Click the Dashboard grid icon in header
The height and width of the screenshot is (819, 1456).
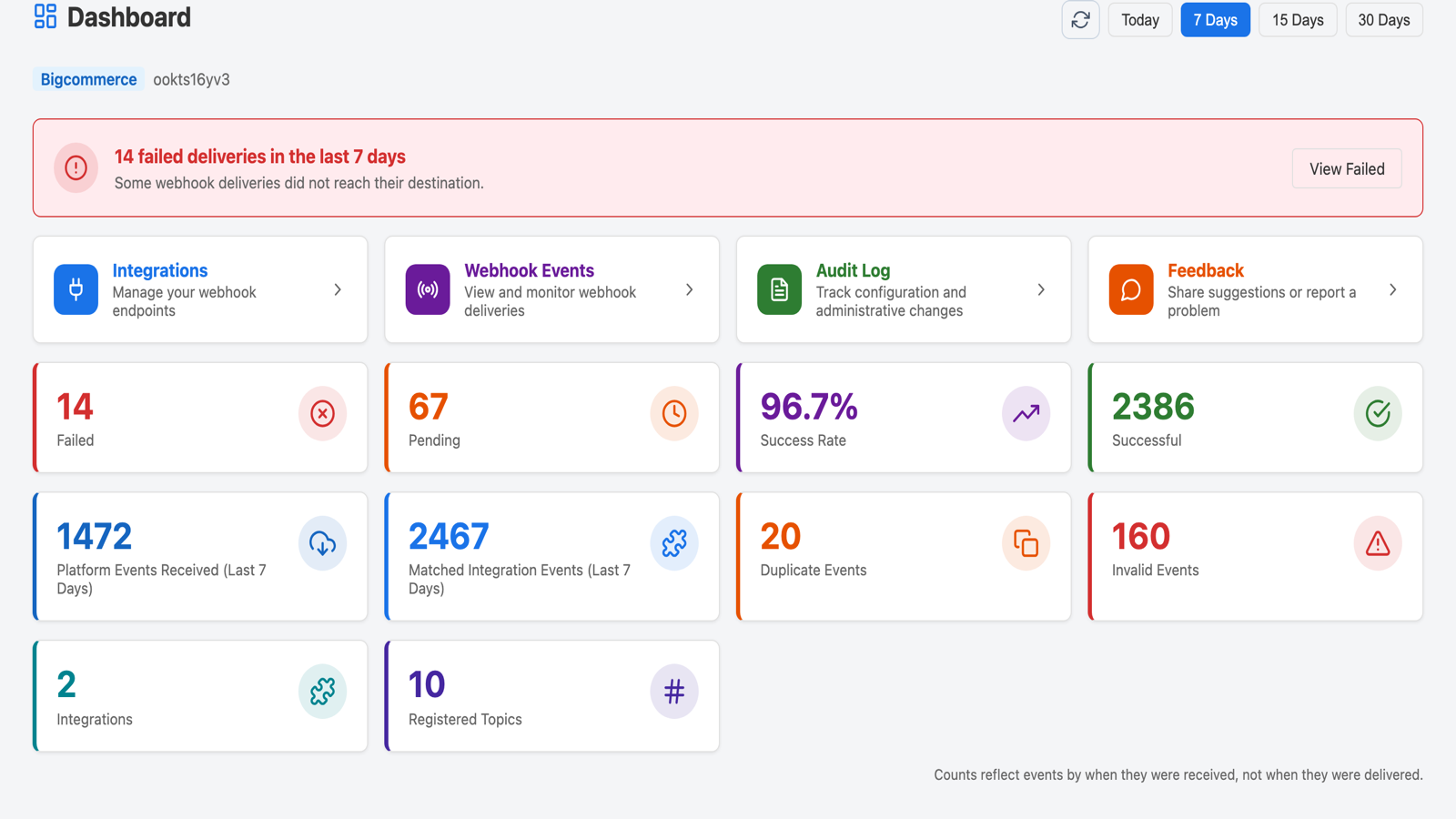[45, 16]
